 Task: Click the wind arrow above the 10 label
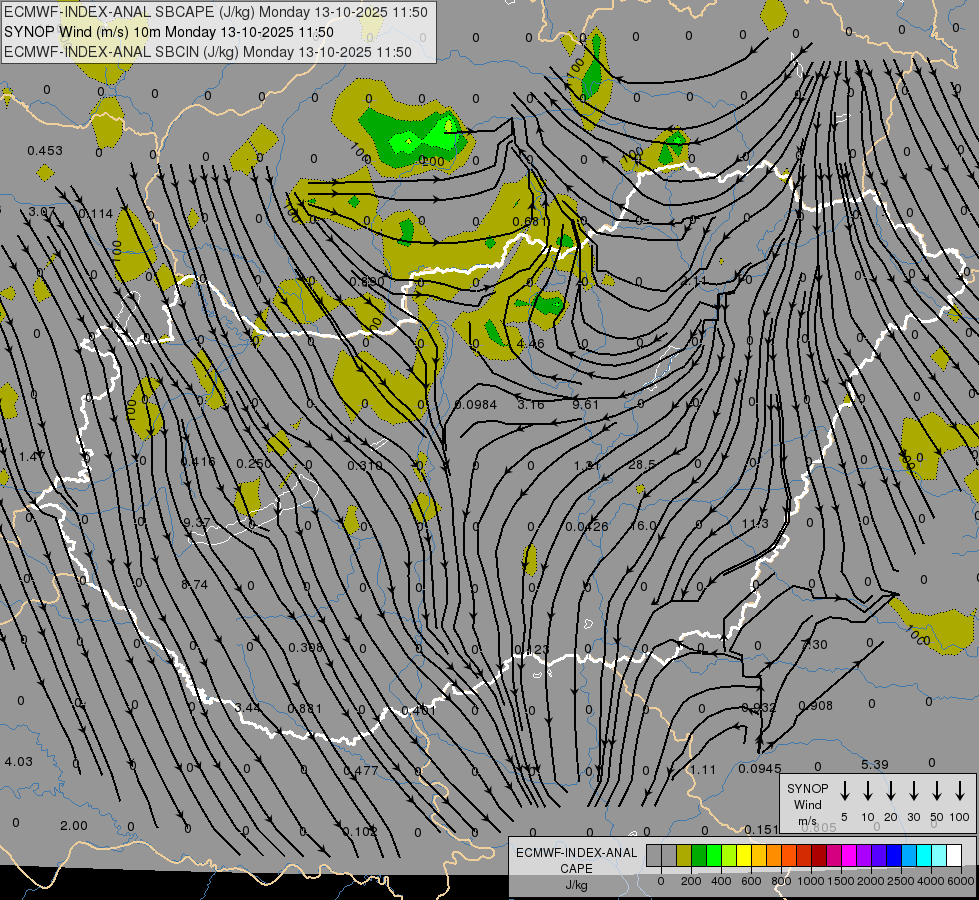868,791
